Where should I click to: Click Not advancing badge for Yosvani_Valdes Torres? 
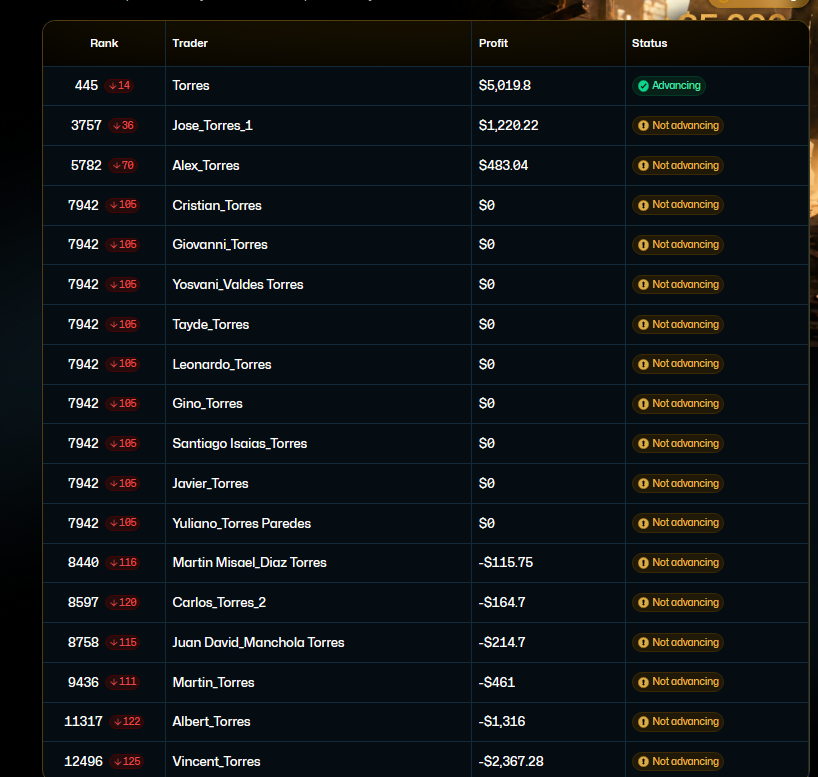(x=678, y=284)
